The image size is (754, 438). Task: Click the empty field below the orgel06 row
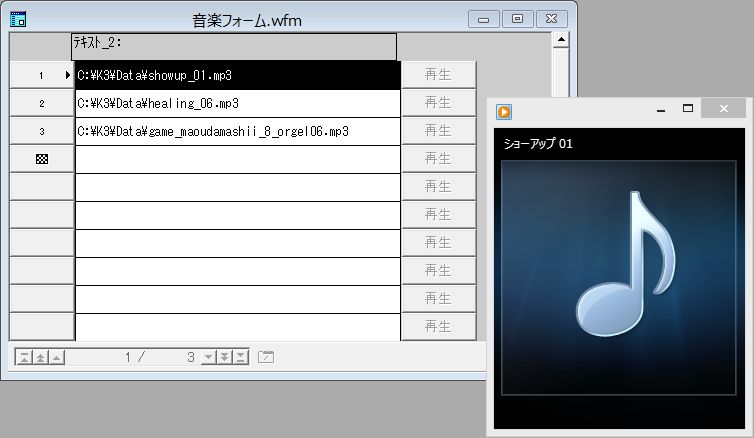[237, 159]
